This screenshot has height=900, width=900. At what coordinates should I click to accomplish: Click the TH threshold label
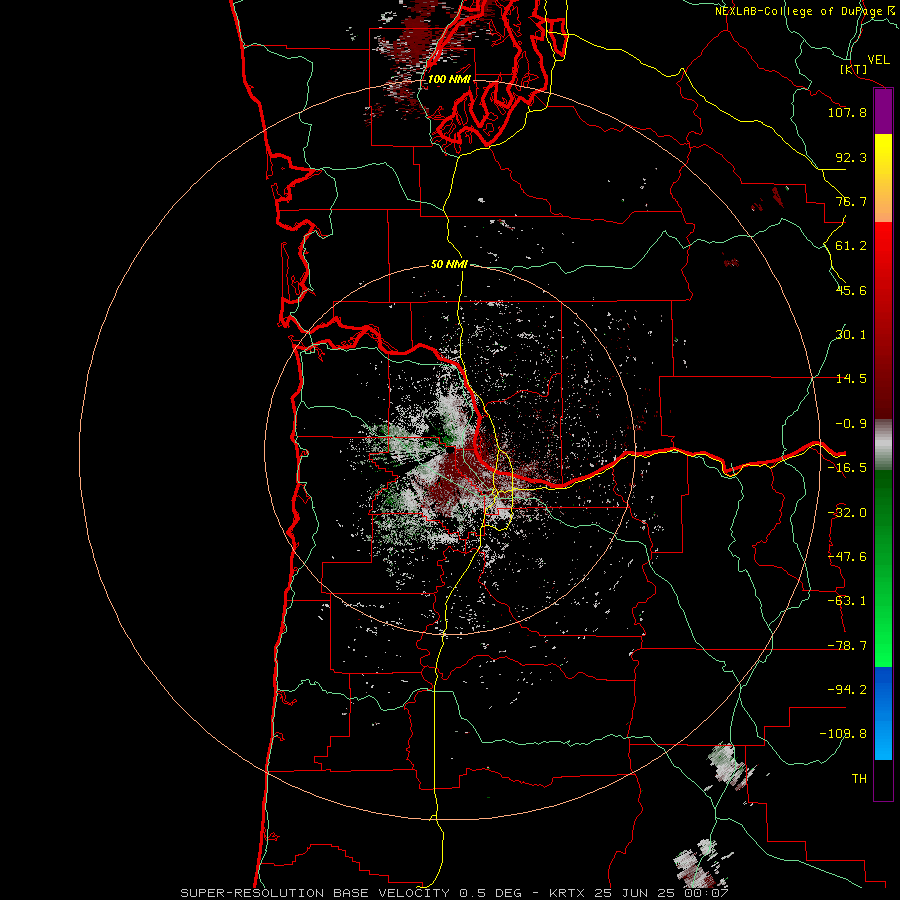pyautogui.click(x=859, y=779)
